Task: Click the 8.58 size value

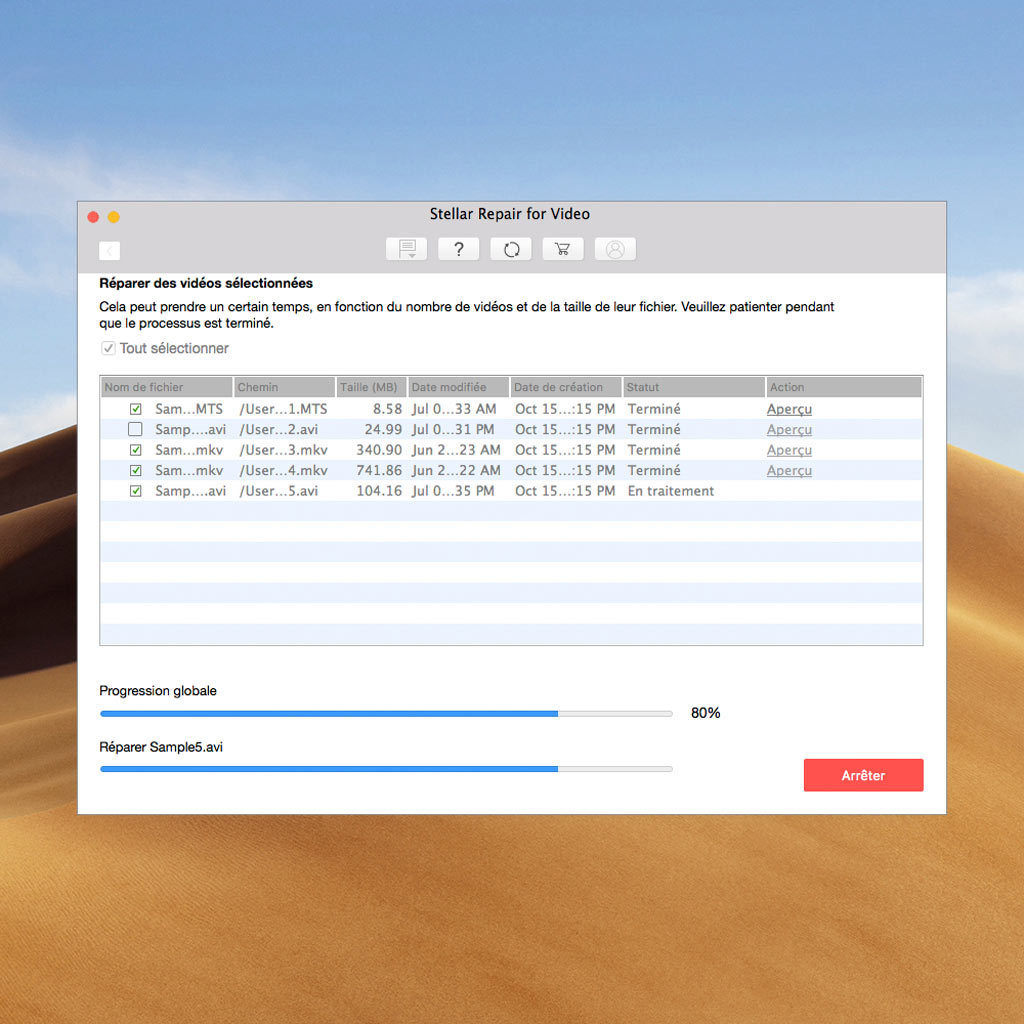Action: point(387,409)
